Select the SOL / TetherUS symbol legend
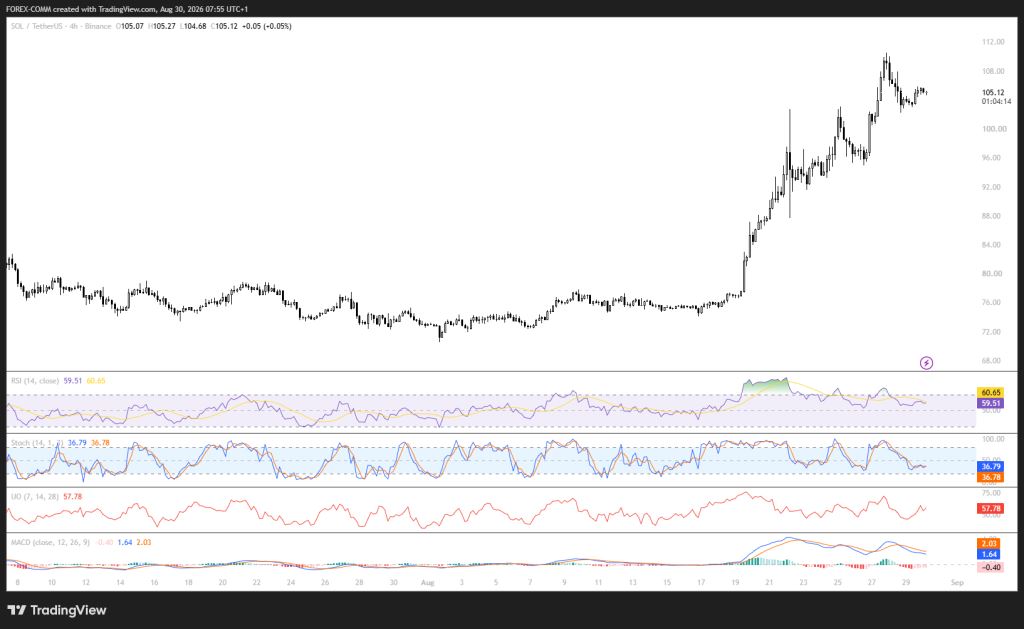The height and width of the screenshot is (629, 1024). pos(61,26)
